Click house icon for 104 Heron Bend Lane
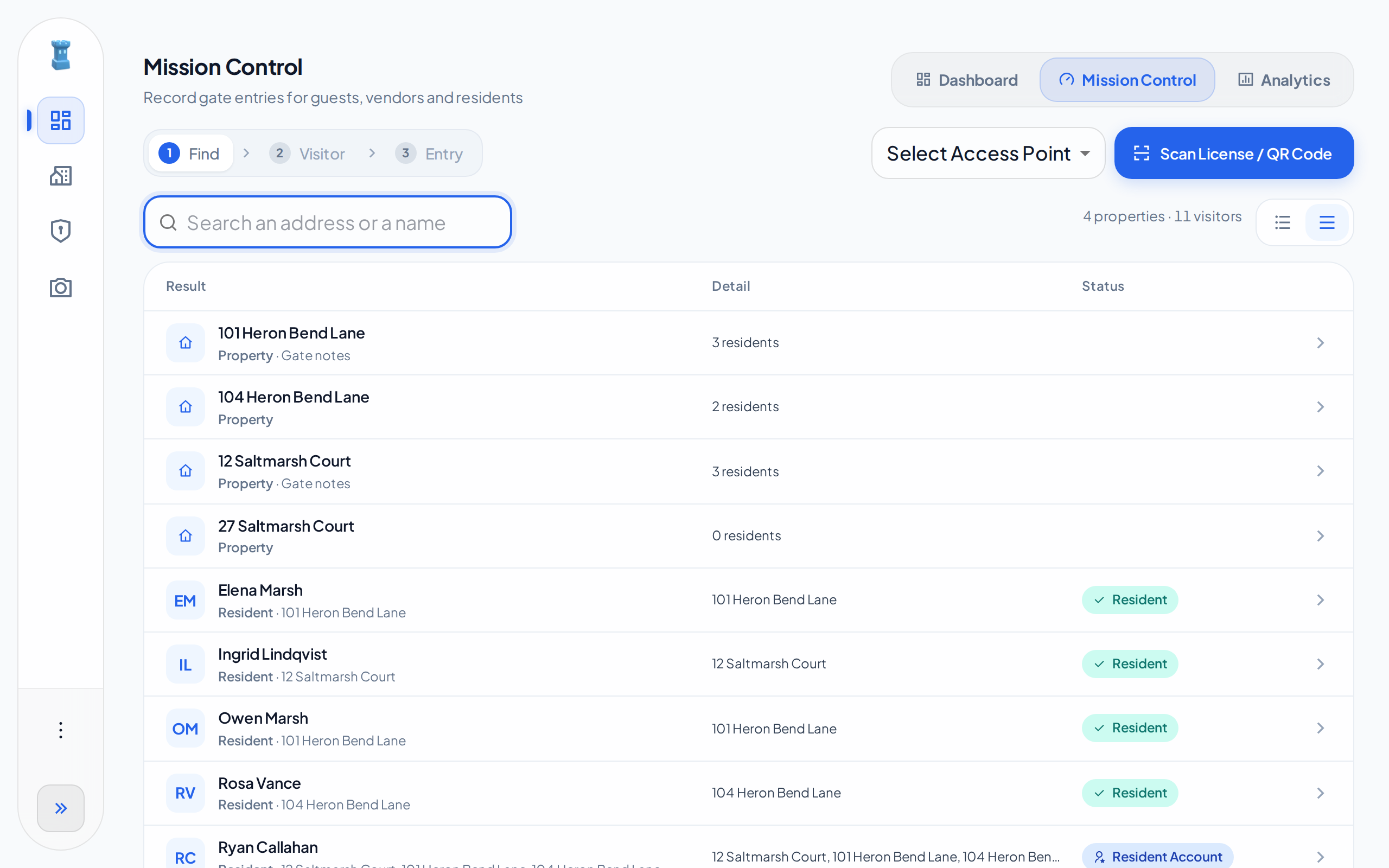This screenshot has height=868, width=1389. [186, 407]
